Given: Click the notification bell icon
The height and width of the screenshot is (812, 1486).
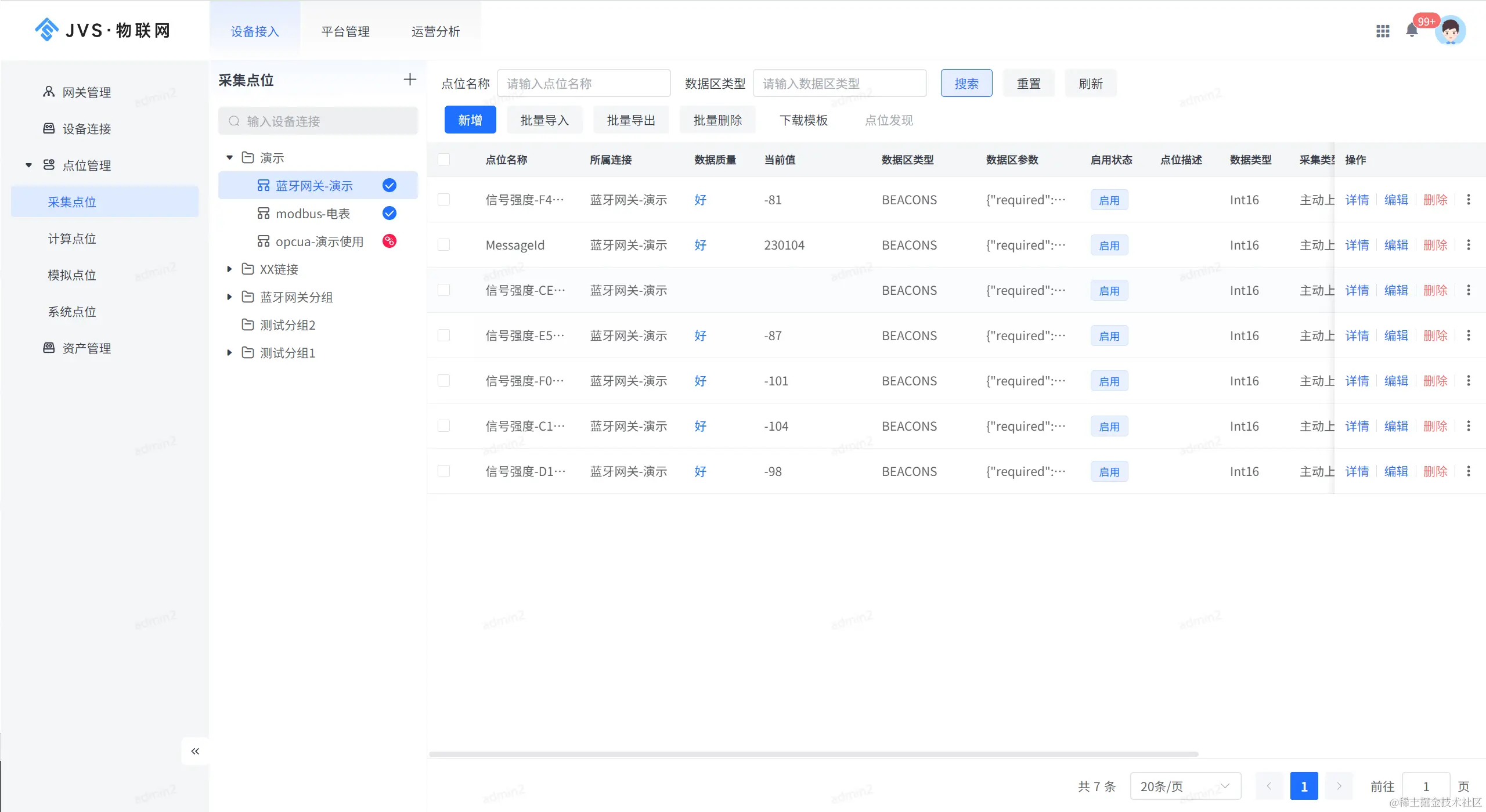Looking at the screenshot, I should tap(1412, 31).
